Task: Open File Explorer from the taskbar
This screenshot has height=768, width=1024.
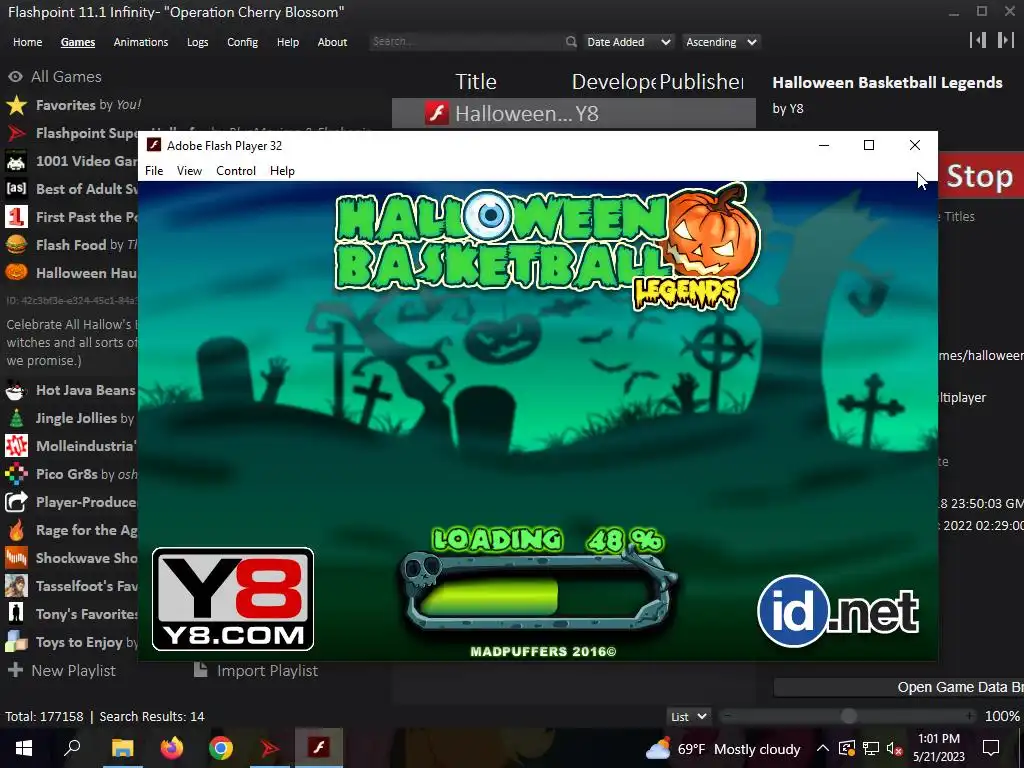Action: 122,748
